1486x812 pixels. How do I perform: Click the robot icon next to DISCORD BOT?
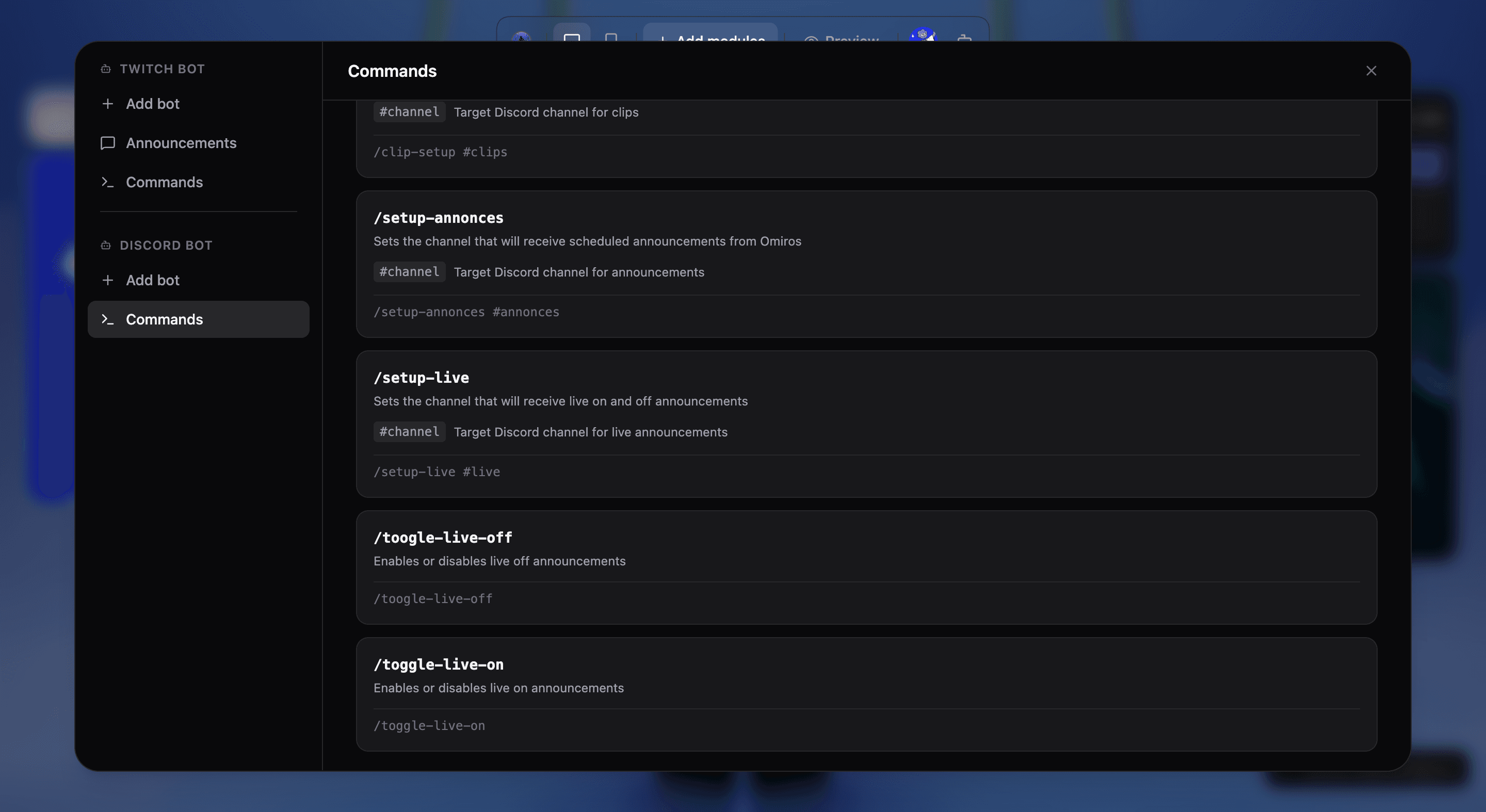pos(106,246)
